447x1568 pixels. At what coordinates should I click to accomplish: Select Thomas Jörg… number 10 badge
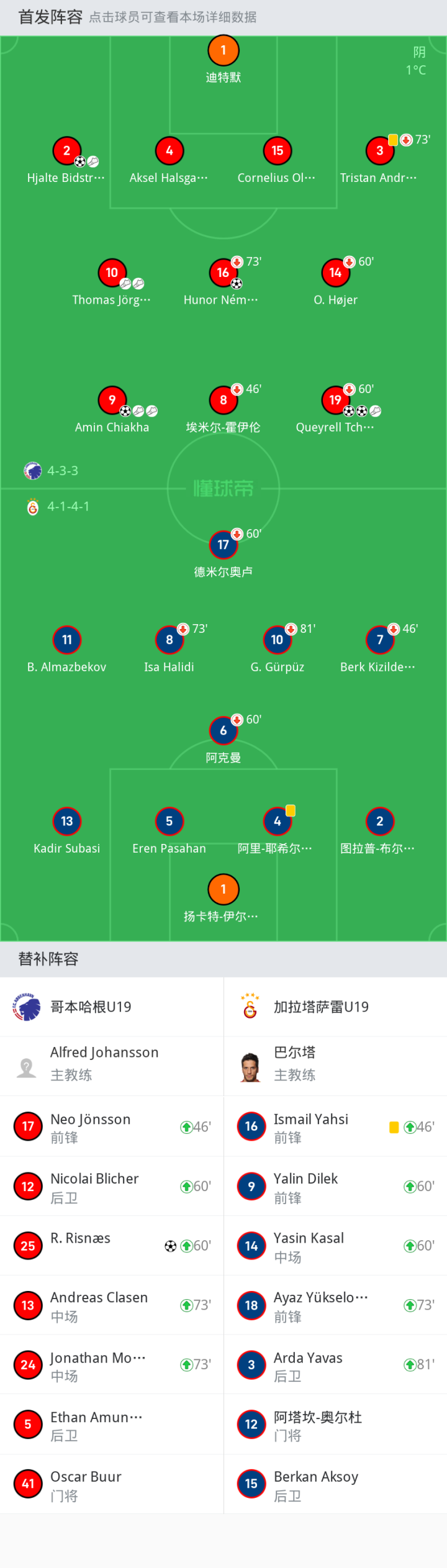pyautogui.click(x=112, y=272)
